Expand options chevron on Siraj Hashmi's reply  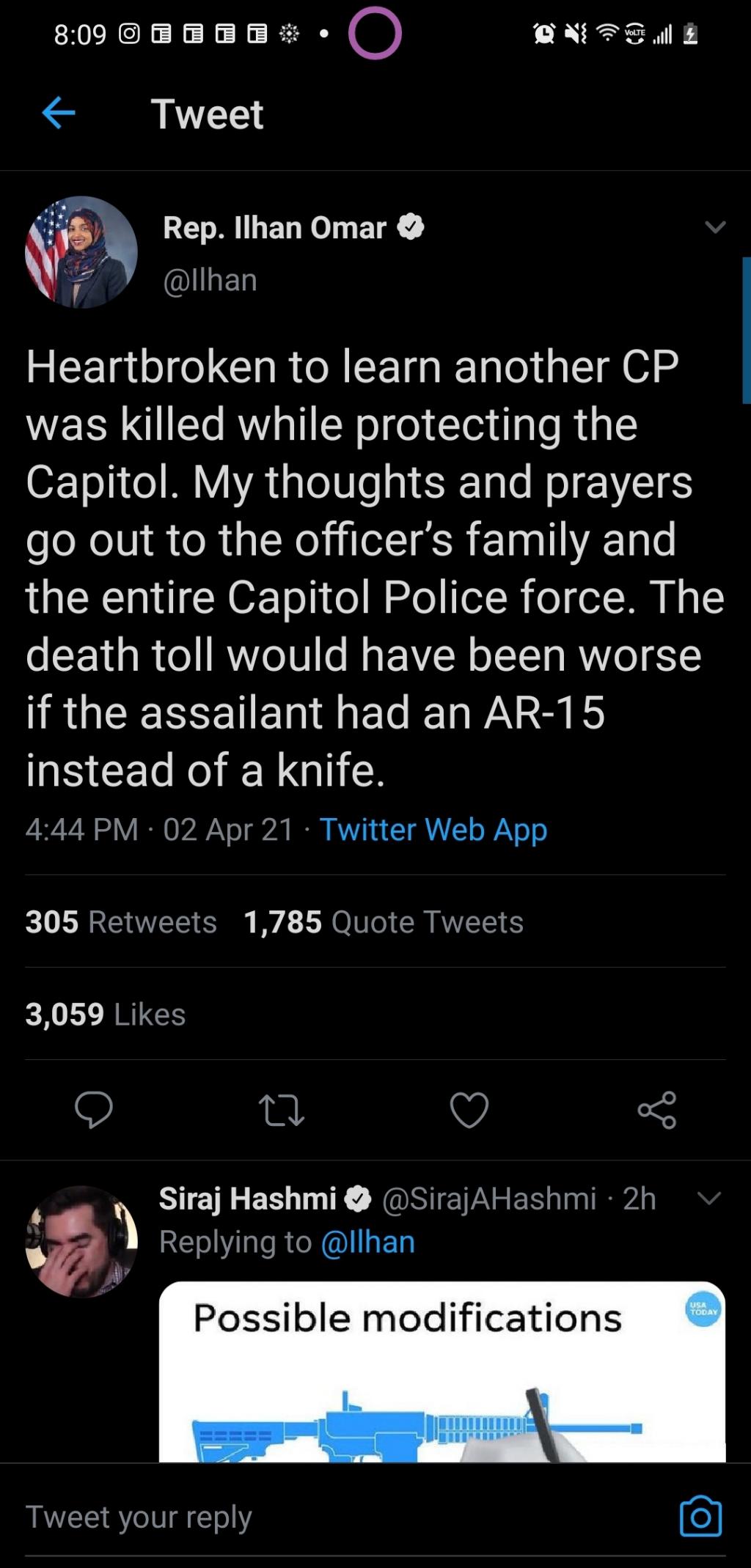[x=709, y=1199]
